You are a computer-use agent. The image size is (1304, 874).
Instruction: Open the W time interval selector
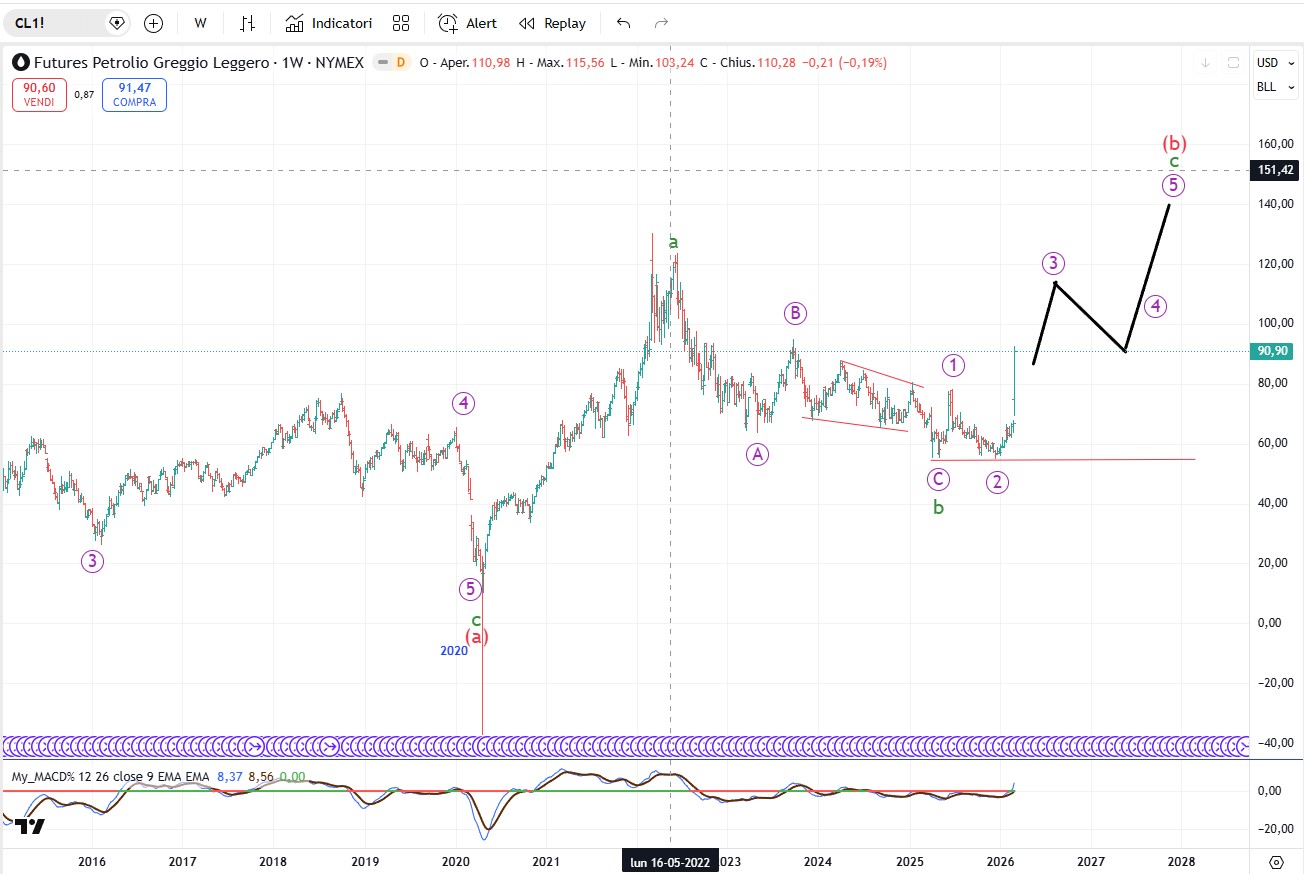pos(201,23)
